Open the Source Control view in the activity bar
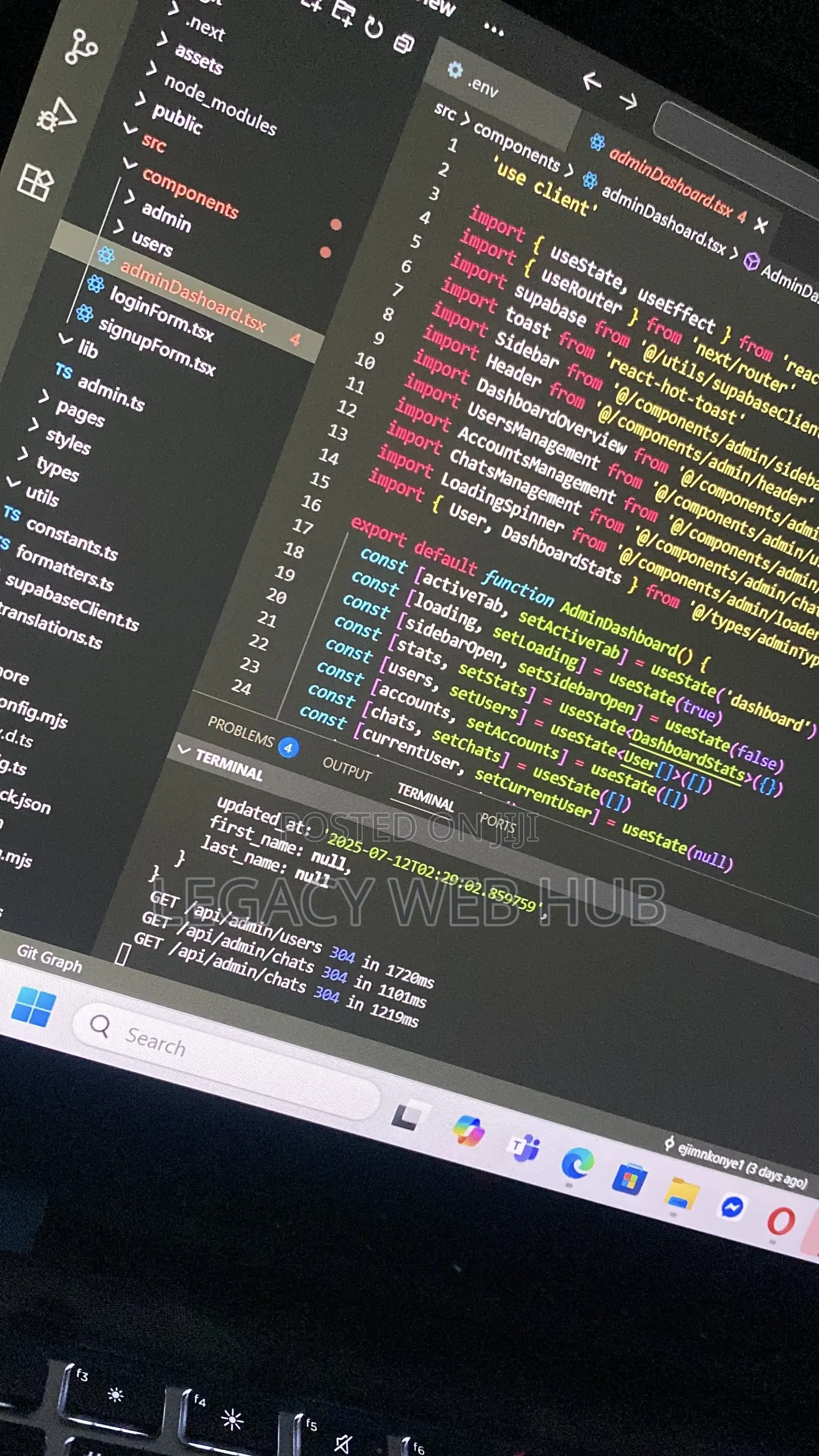 pos(81,47)
